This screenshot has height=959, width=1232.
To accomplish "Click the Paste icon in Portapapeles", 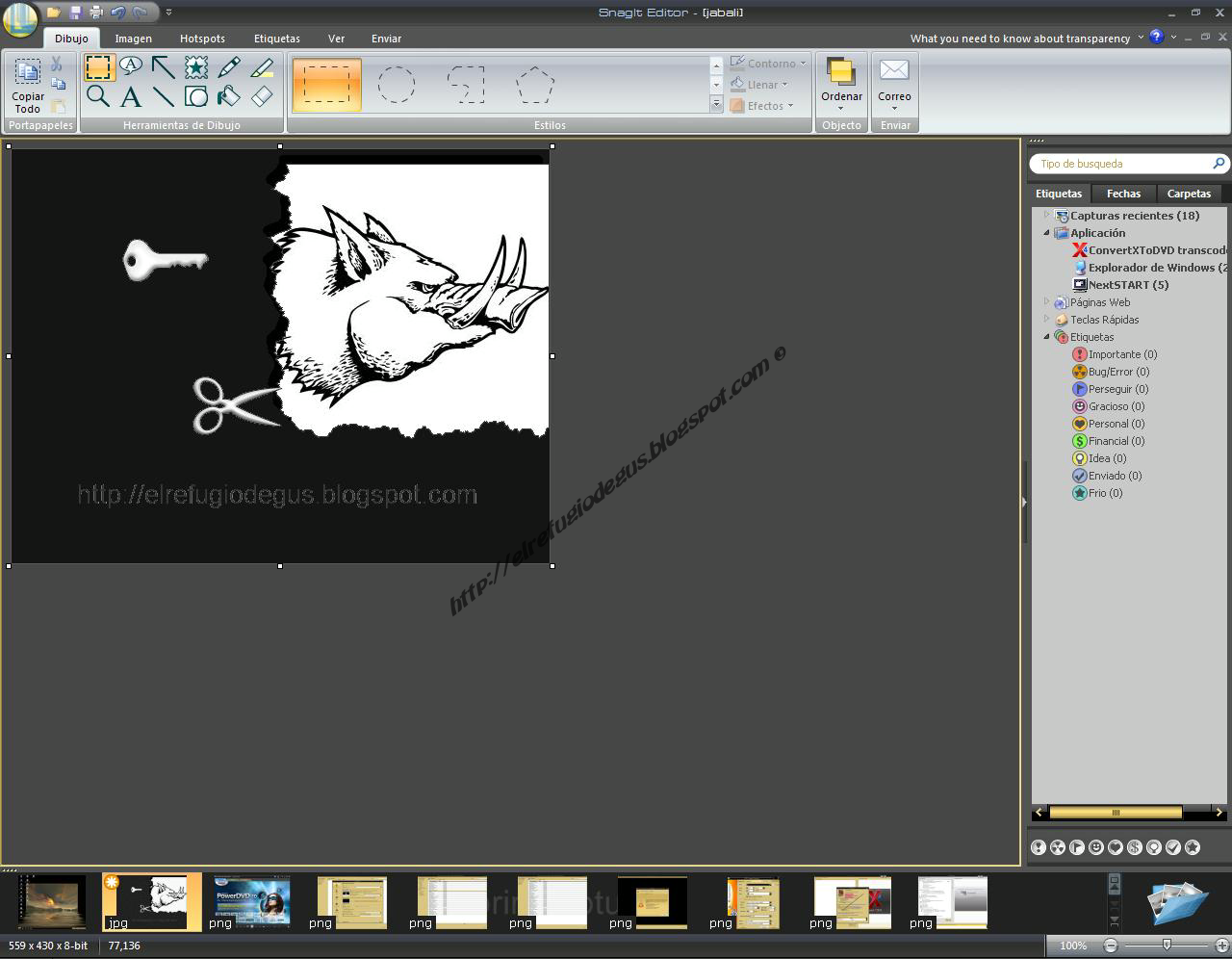I will (59, 106).
